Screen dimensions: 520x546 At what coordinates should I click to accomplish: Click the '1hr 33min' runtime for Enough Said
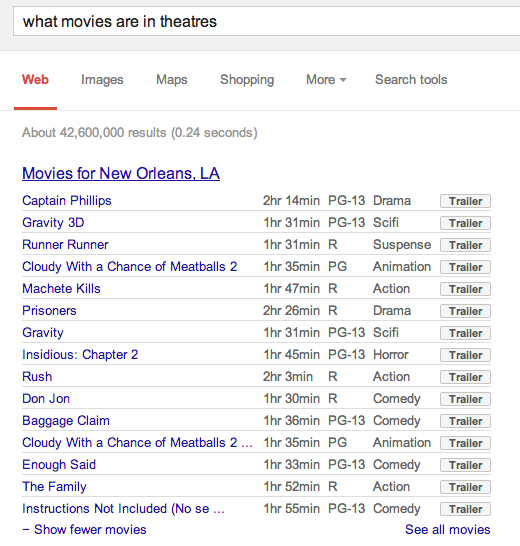292,465
